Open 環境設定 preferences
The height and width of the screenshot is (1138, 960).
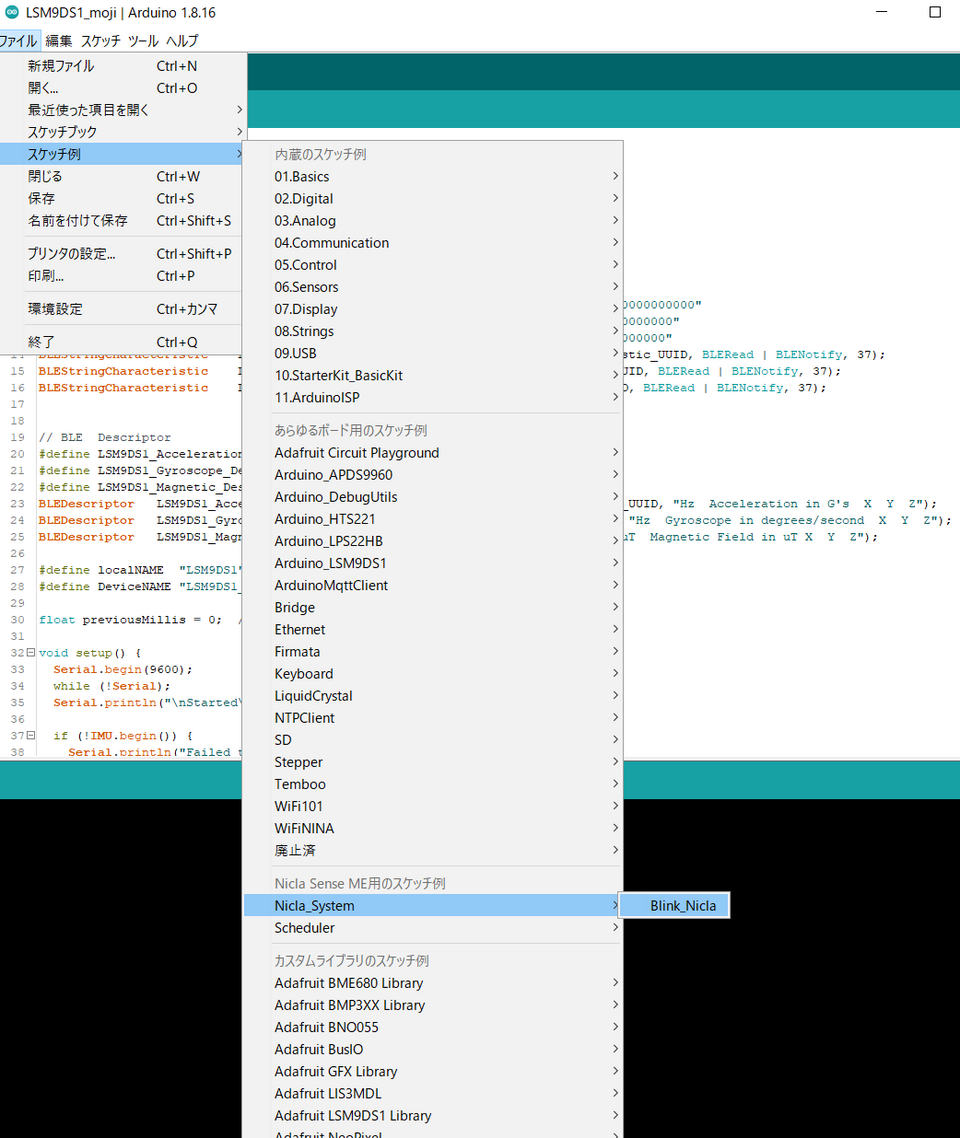tap(55, 309)
